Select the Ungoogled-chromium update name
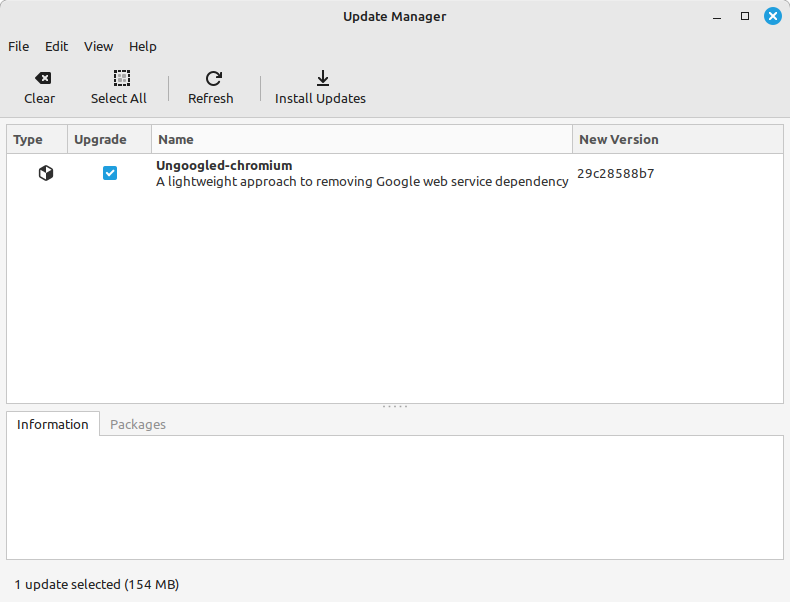This screenshot has height=602, width=790. [x=224, y=165]
